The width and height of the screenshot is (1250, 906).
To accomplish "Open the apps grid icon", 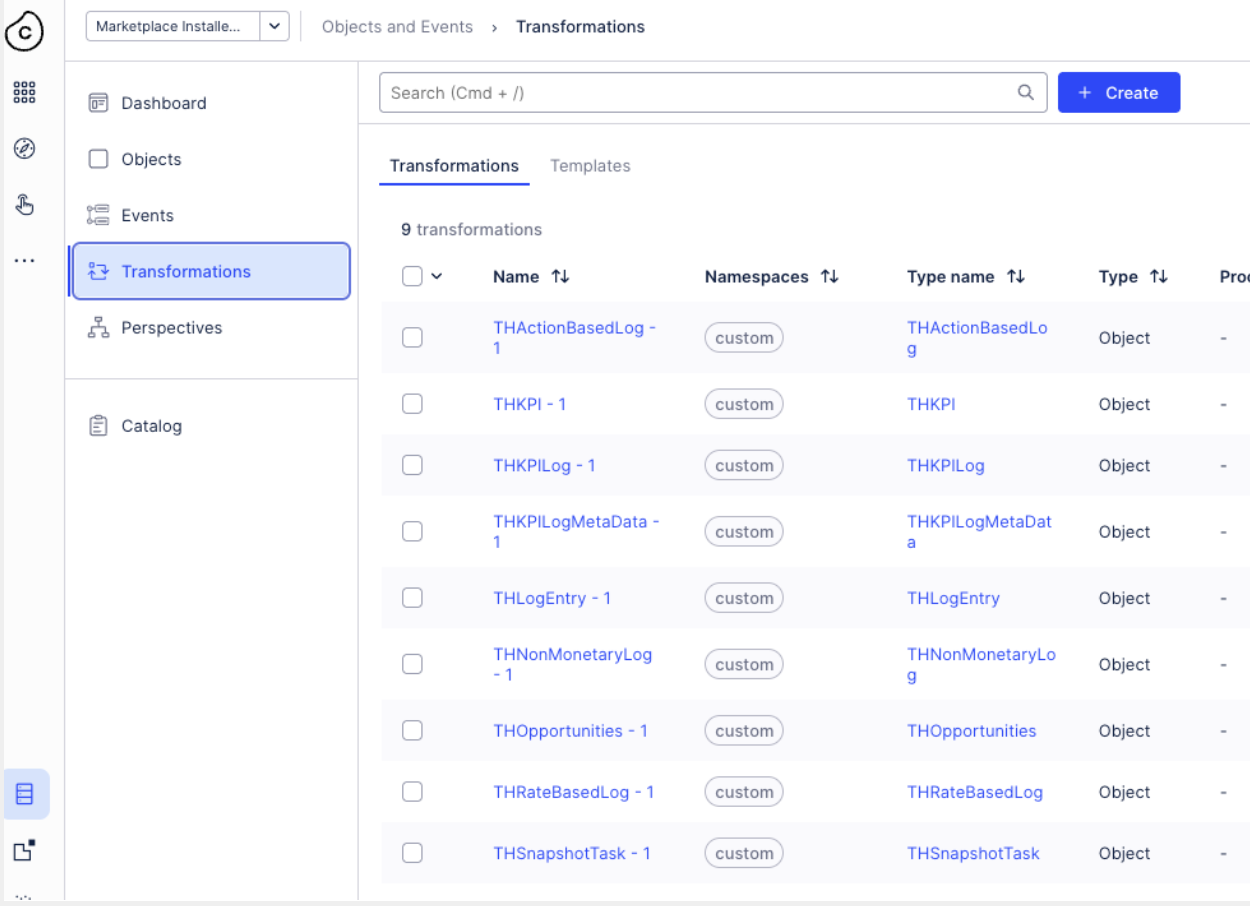I will point(24,93).
